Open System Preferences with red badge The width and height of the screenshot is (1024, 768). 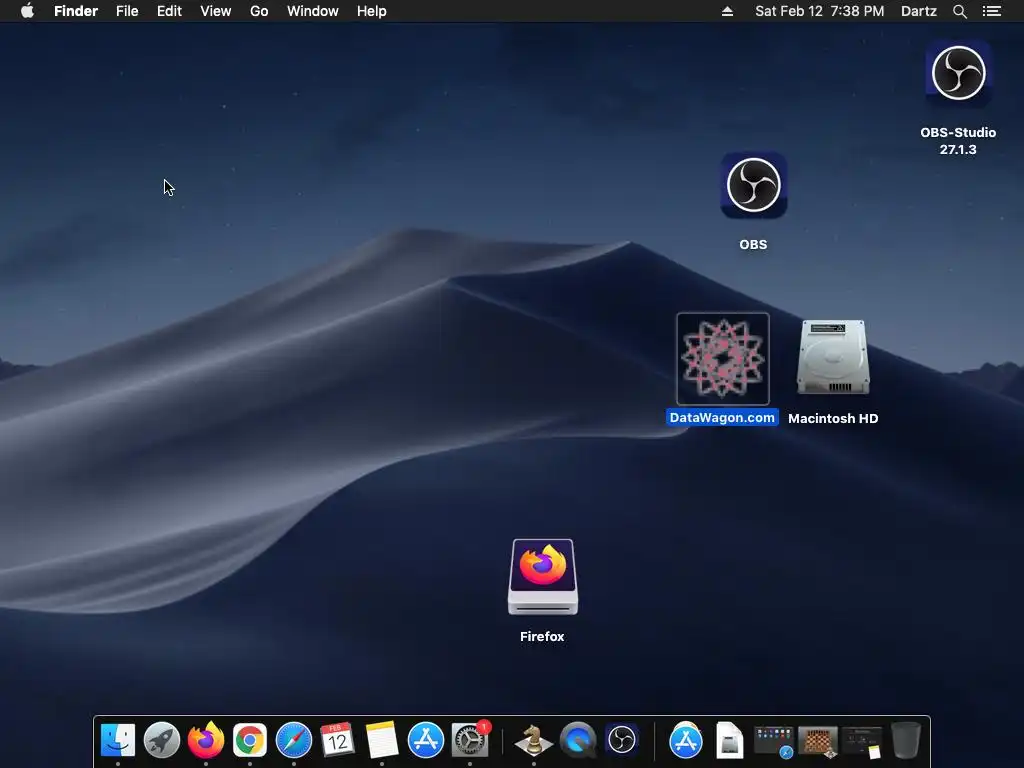point(470,740)
